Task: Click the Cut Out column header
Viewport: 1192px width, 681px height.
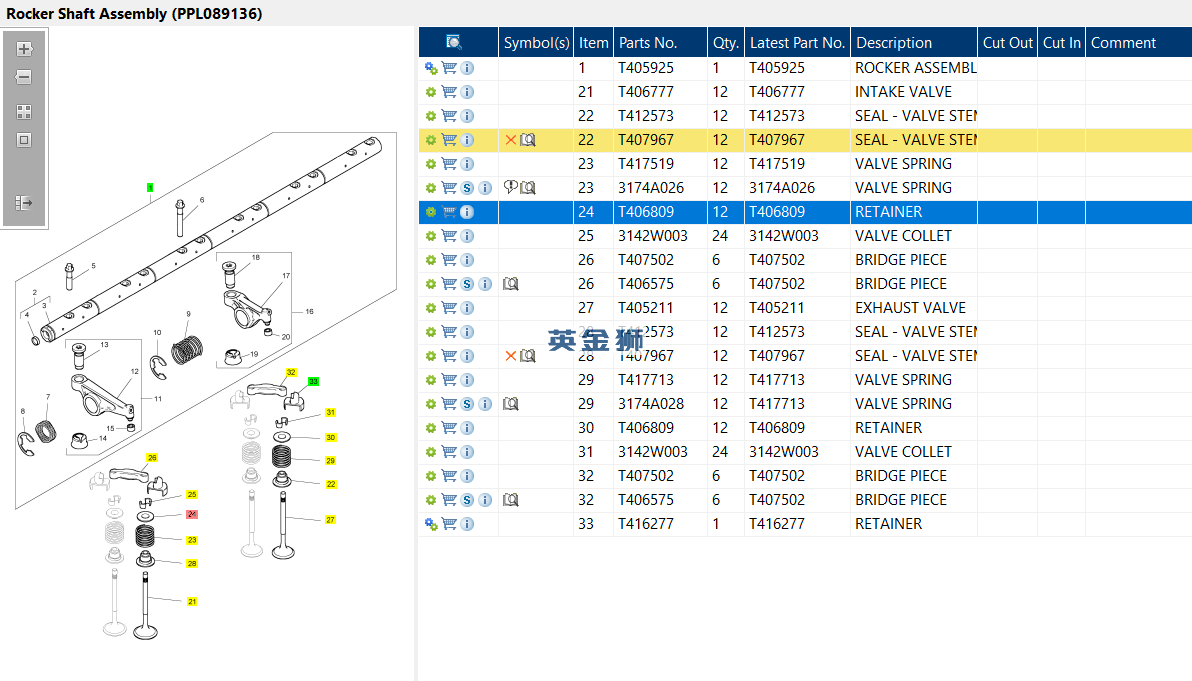Action: point(1007,43)
